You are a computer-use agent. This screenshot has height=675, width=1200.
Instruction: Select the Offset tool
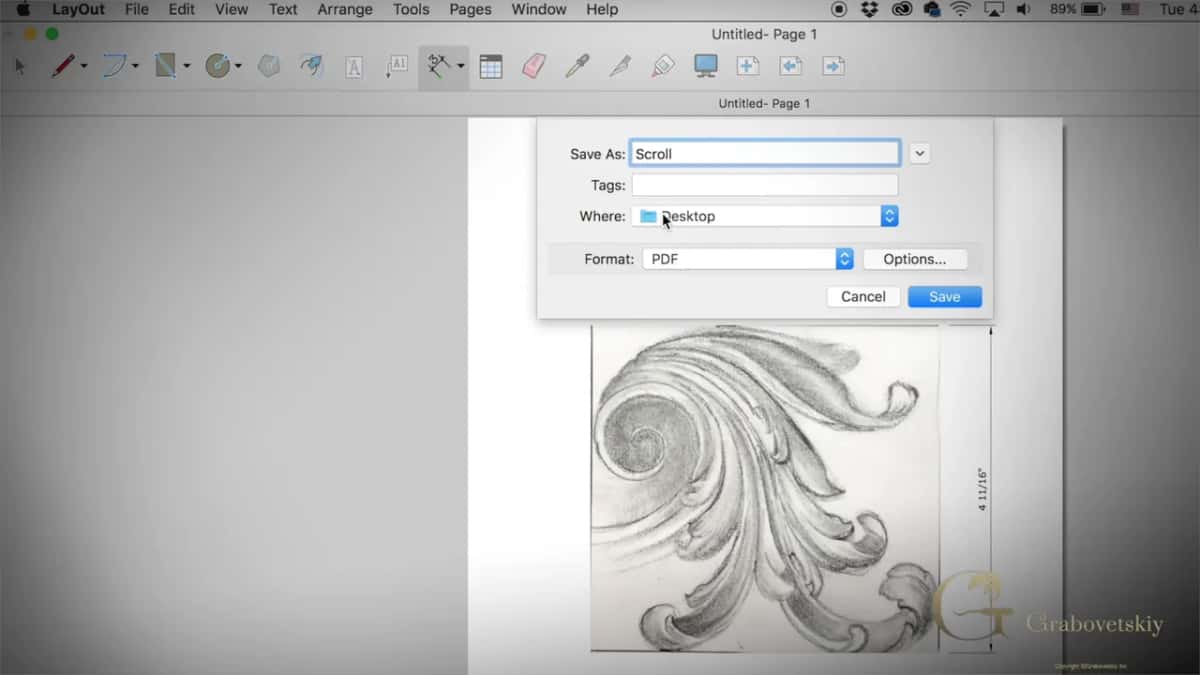tap(312, 67)
